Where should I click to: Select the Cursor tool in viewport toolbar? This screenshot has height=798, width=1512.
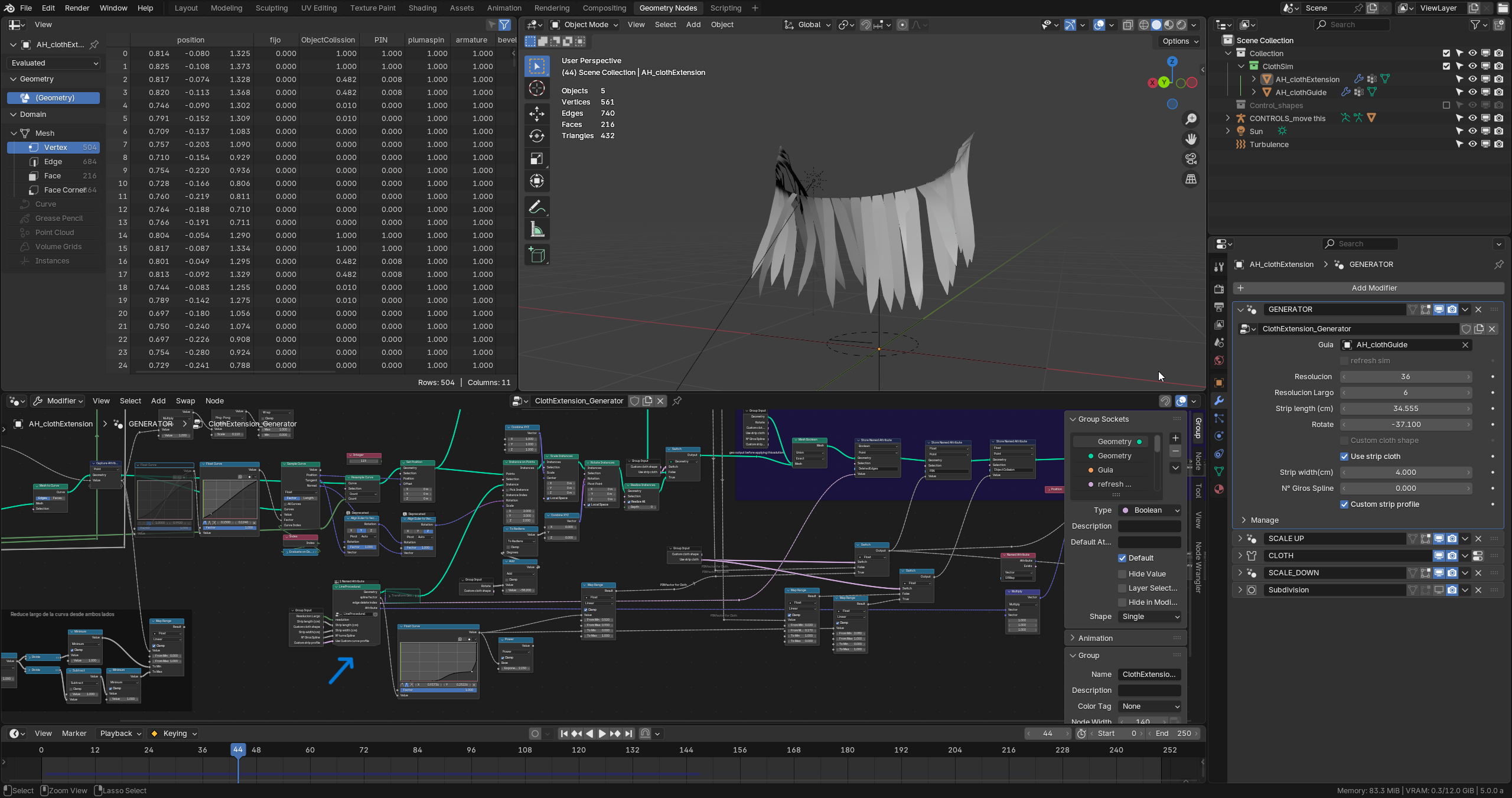point(537,89)
